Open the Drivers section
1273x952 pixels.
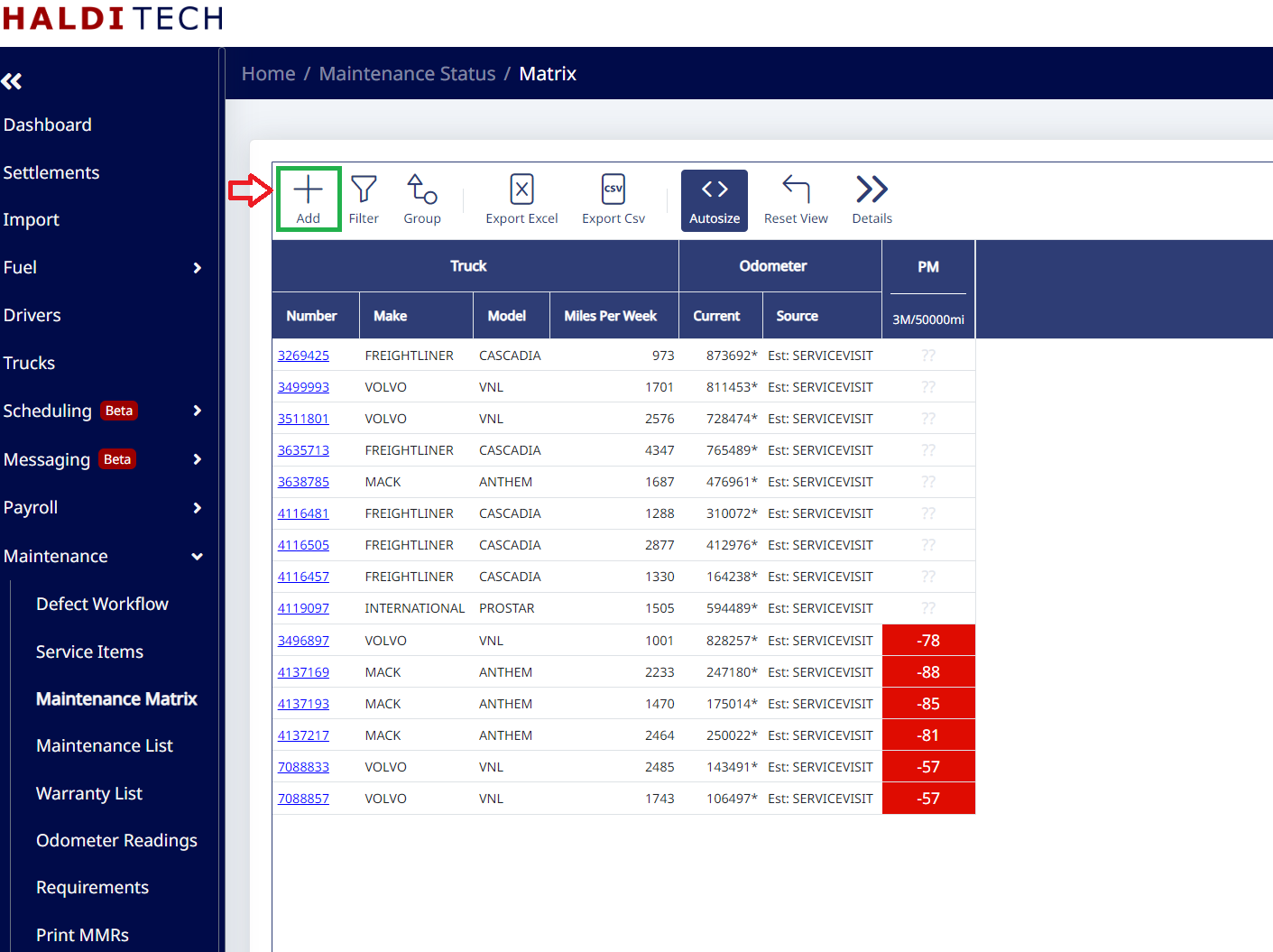pos(32,315)
